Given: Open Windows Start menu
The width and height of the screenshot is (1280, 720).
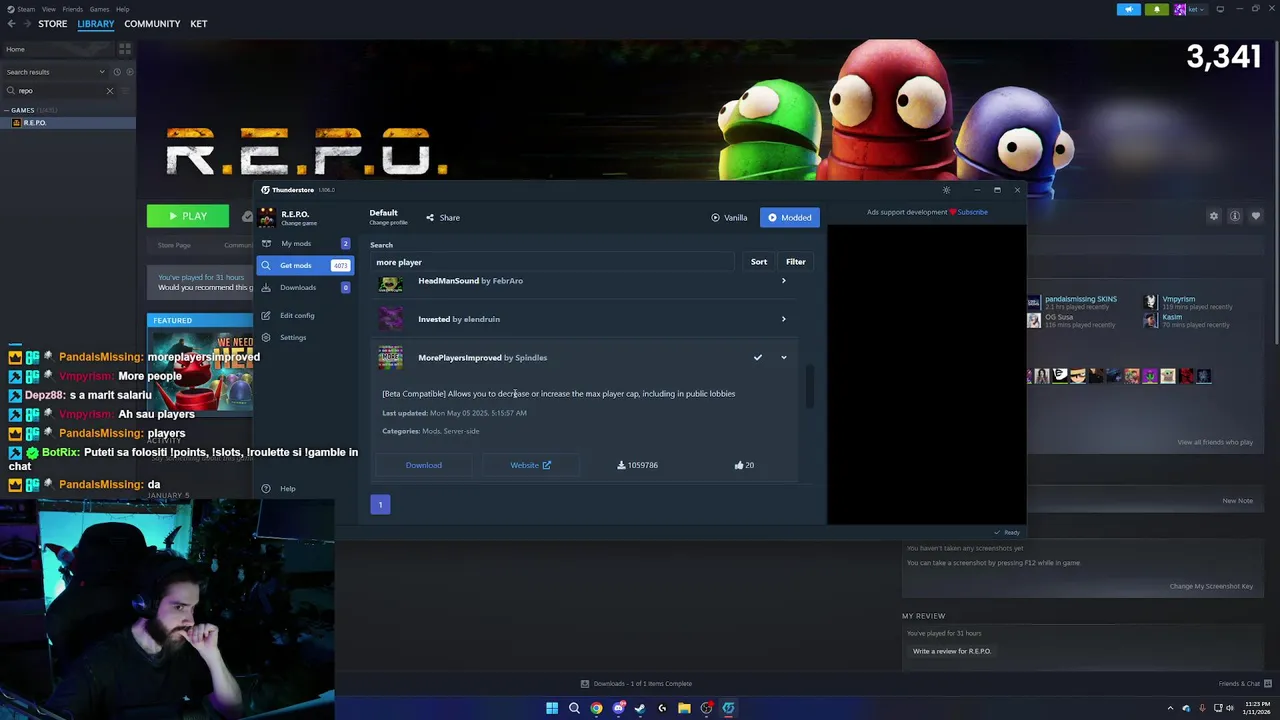Looking at the screenshot, I should (x=552, y=708).
